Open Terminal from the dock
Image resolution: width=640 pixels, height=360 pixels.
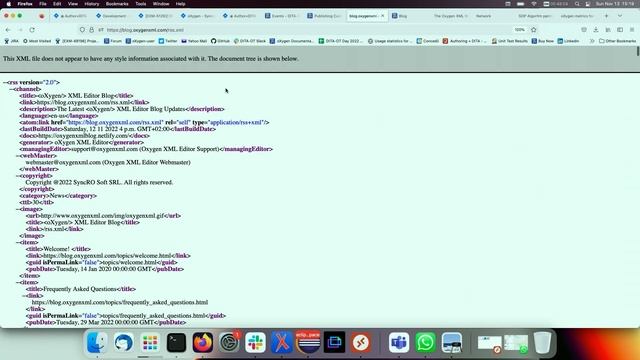pos(176,342)
